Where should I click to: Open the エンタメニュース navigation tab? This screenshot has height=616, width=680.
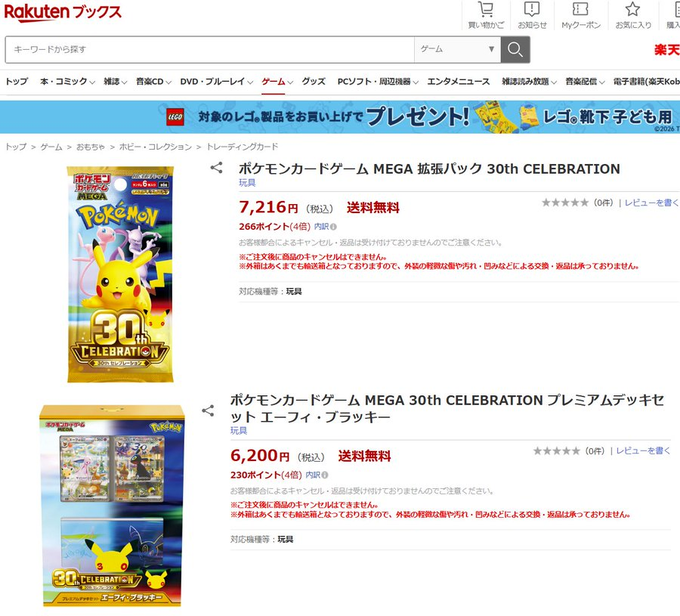click(458, 82)
